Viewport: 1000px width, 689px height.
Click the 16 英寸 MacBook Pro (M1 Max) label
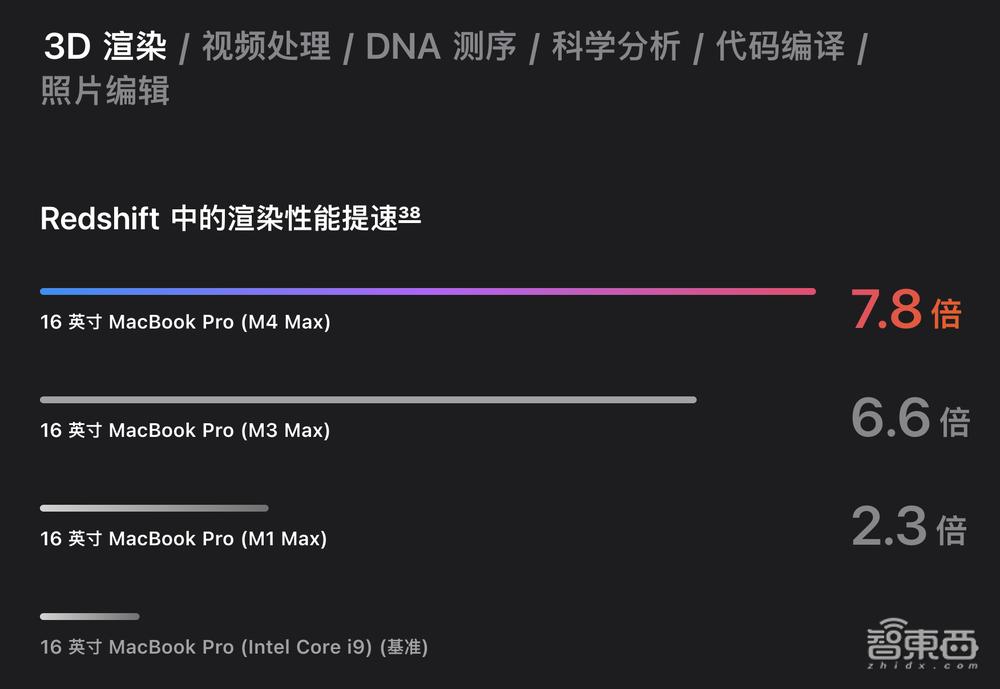tap(183, 538)
